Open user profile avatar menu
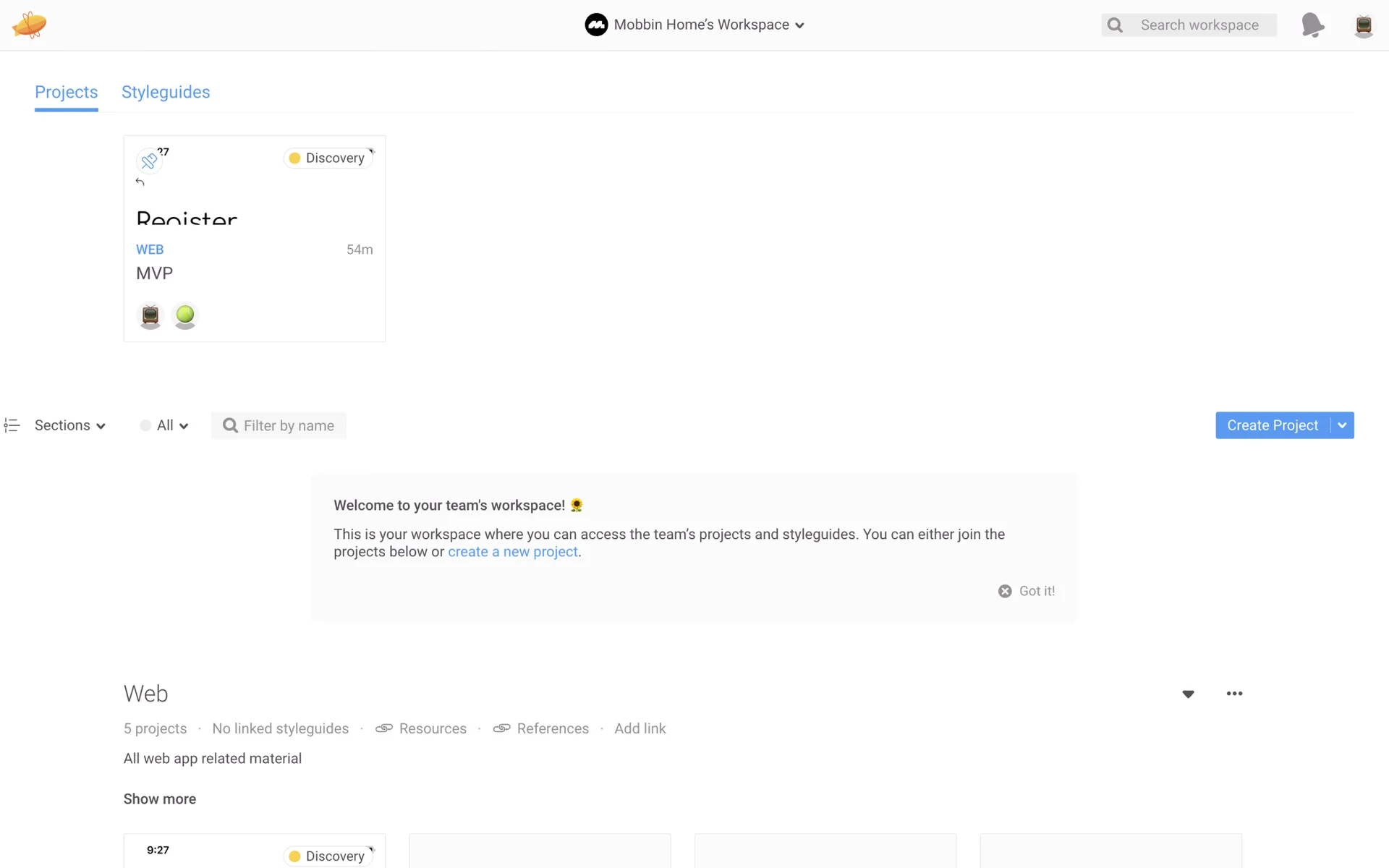The height and width of the screenshot is (868, 1389). point(1363,25)
